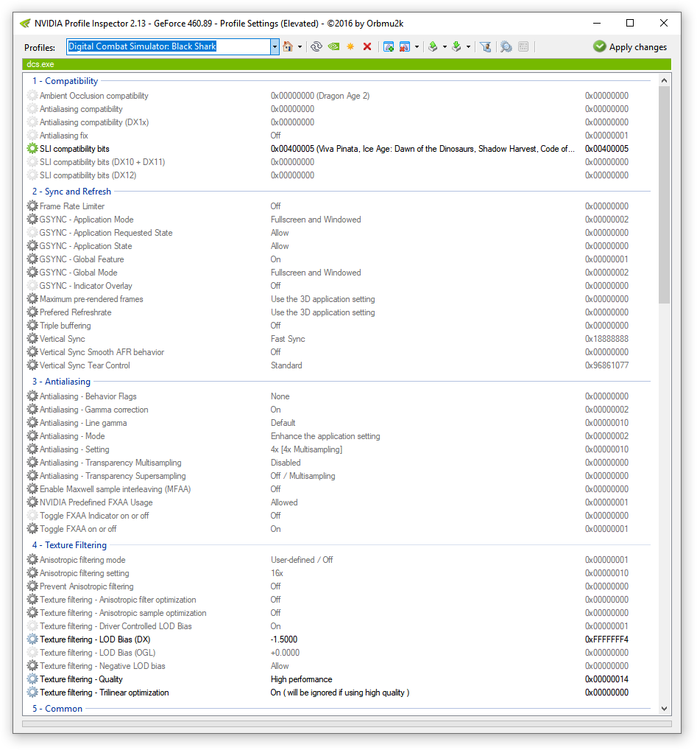697x750 pixels.
Task: Click gear icon beside Vertical Sync
Action: tap(32, 339)
